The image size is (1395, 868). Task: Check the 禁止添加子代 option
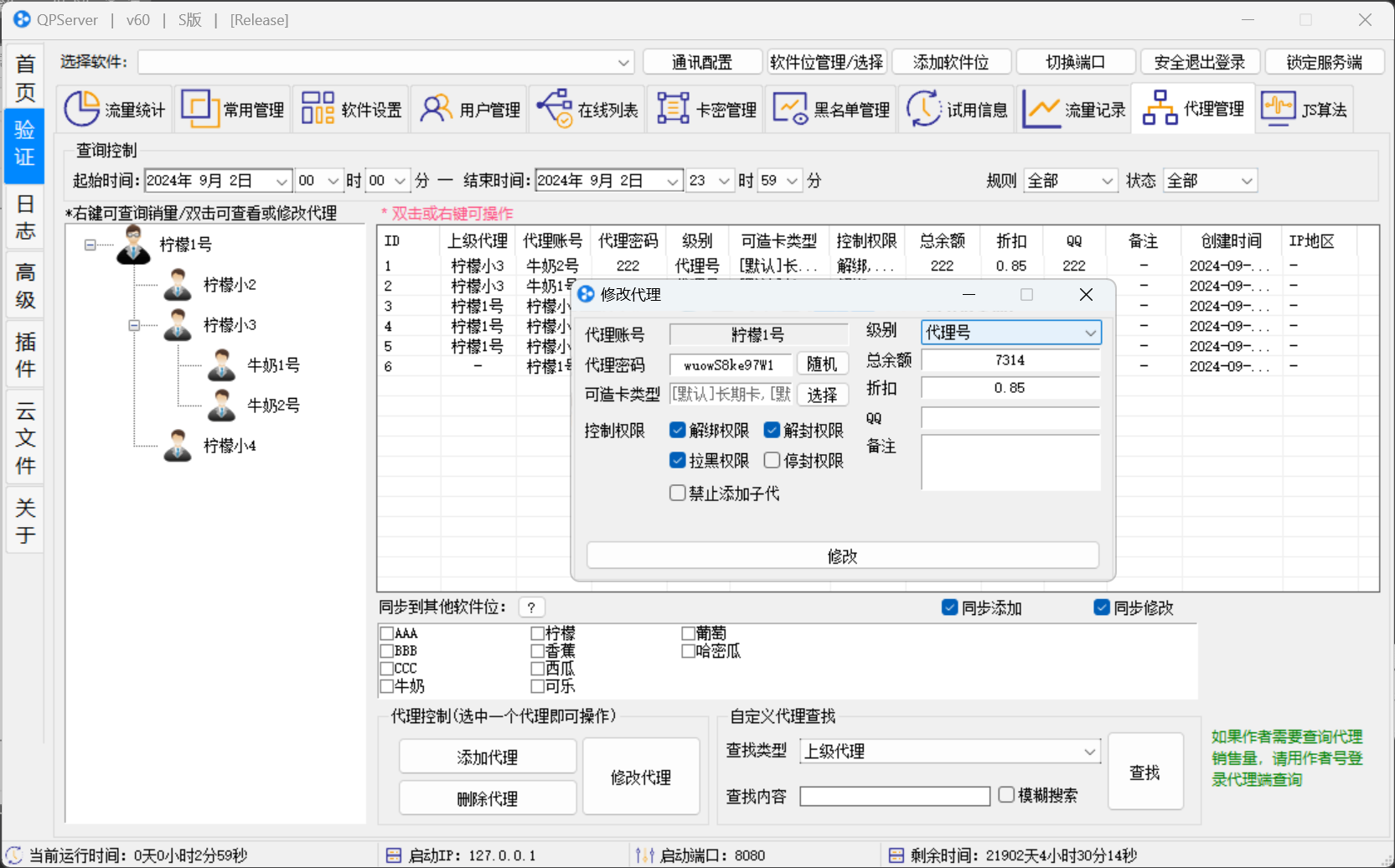click(678, 493)
